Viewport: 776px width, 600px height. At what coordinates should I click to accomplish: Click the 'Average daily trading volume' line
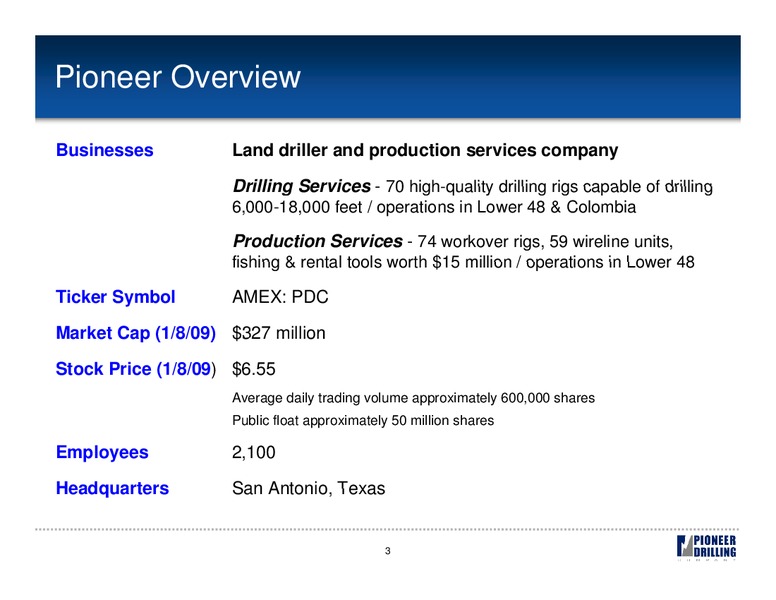413,398
